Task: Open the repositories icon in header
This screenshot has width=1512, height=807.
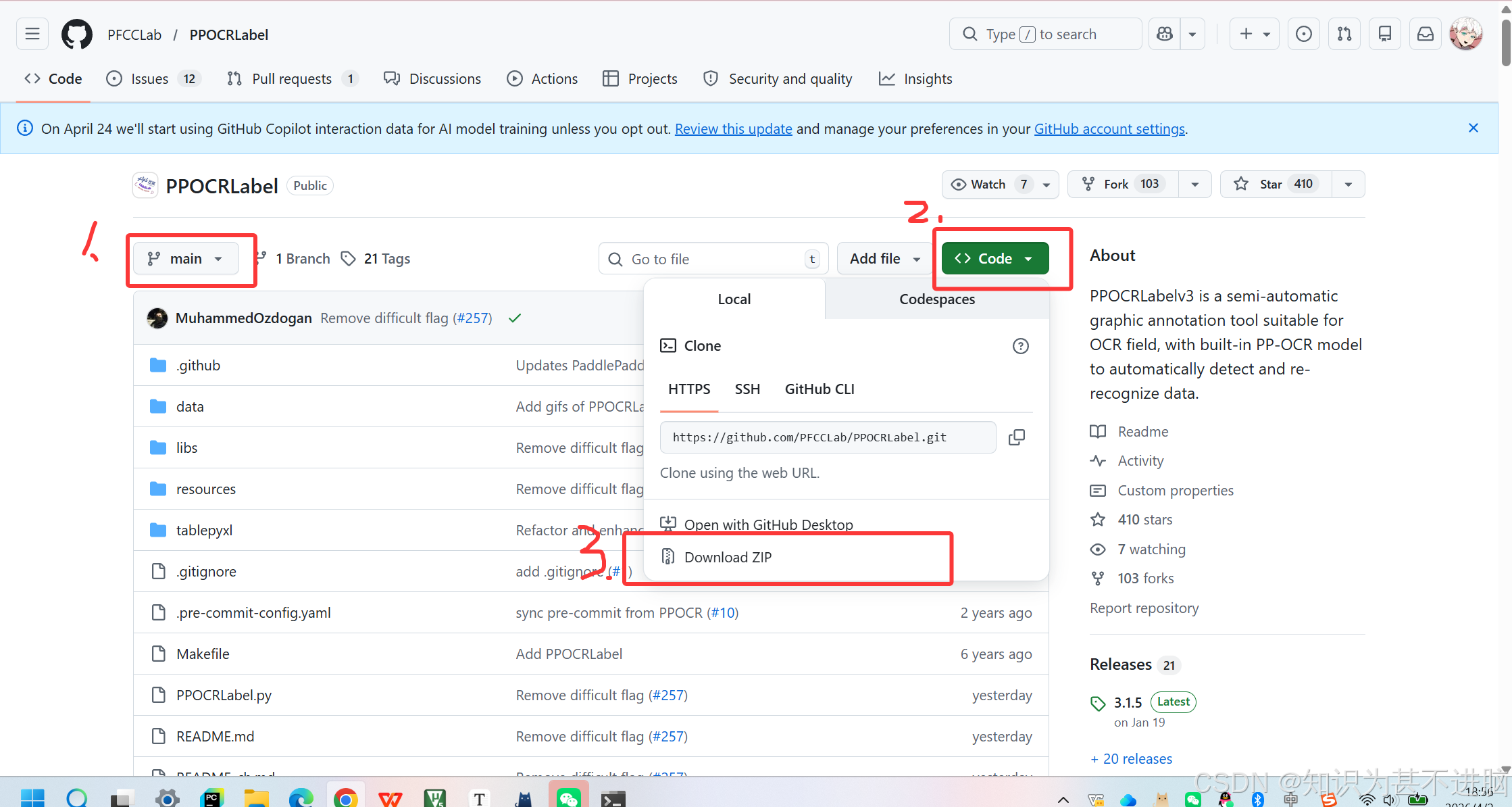Action: [x=1385, y=34]
